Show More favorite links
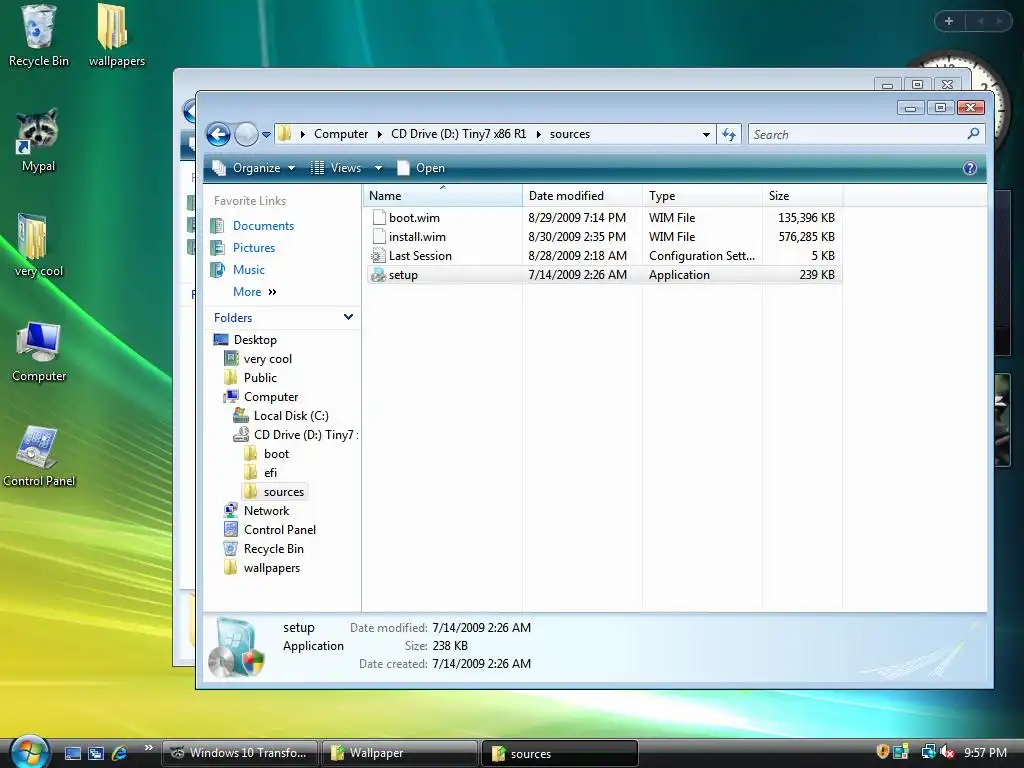Screen dimensions: 1024x768 (255, 292)
